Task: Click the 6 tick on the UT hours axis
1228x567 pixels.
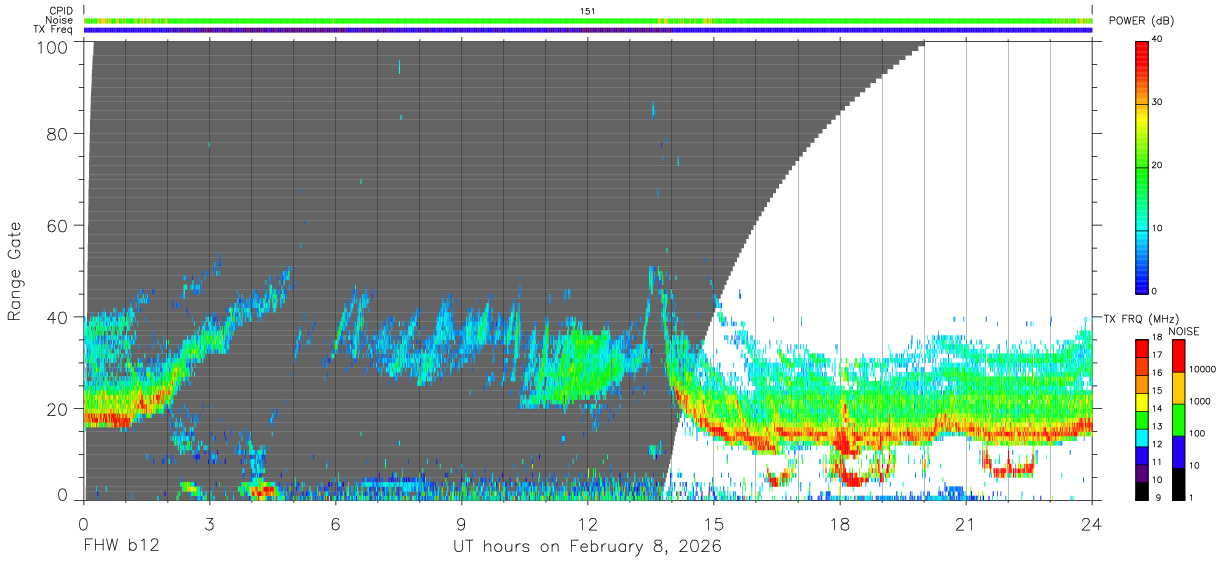Action: pos(336,523)
